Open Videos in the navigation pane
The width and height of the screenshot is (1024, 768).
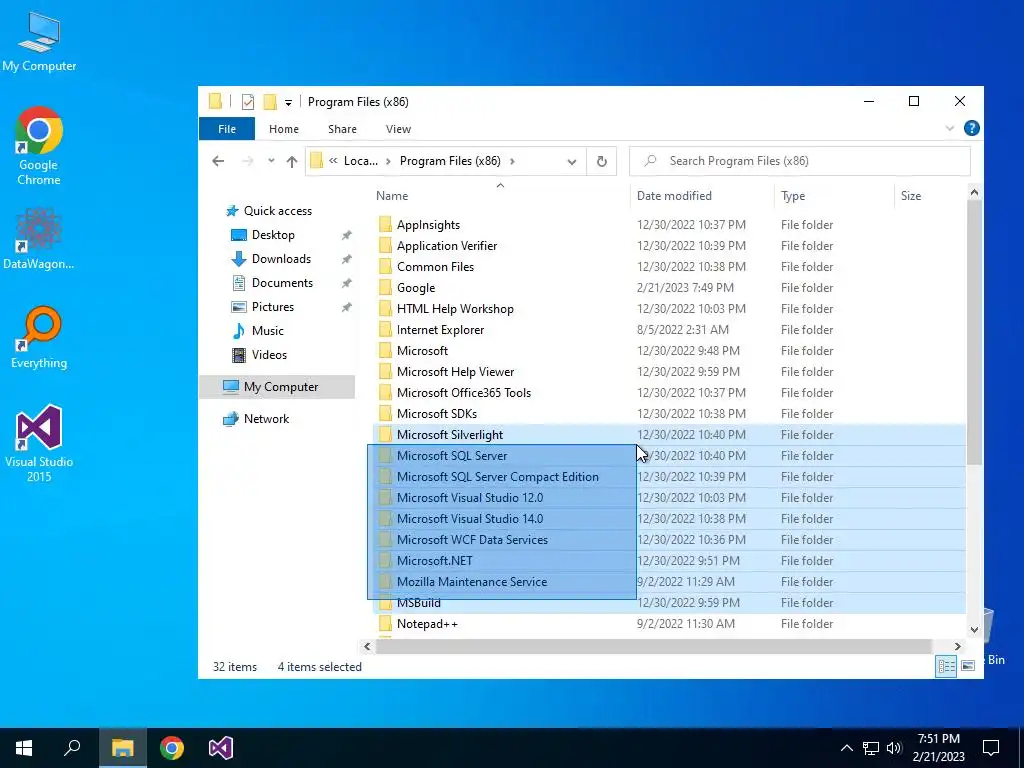click(x=269, y=355)
